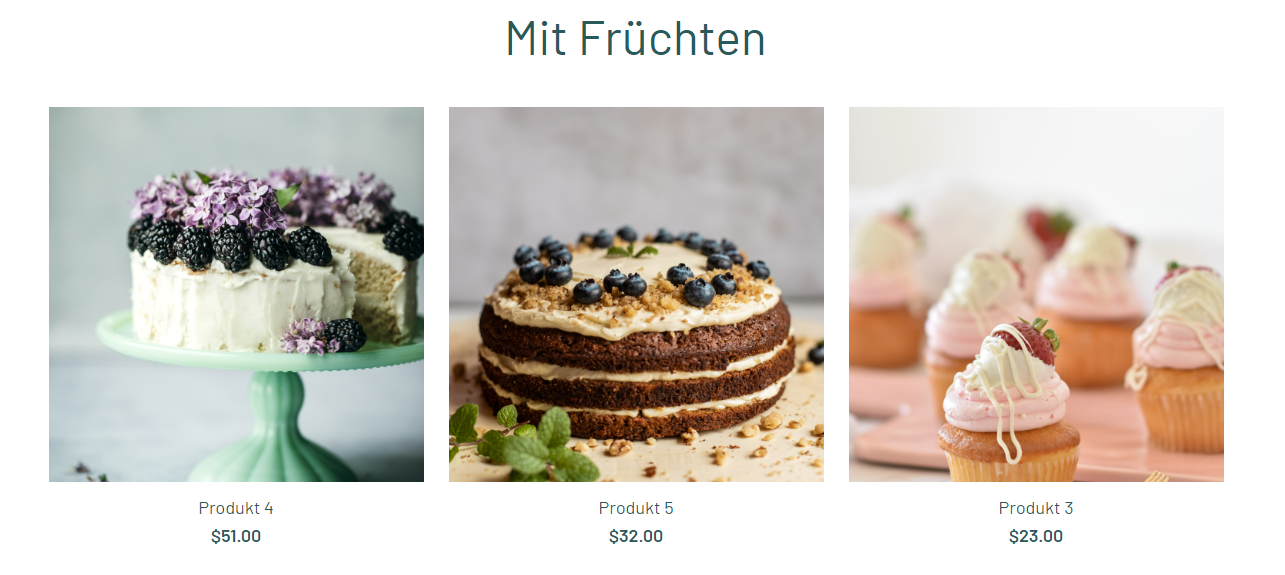1285x575 pixels.
Task: Click the purple lilac flowers atop the cake
Action: pos(260,197)
